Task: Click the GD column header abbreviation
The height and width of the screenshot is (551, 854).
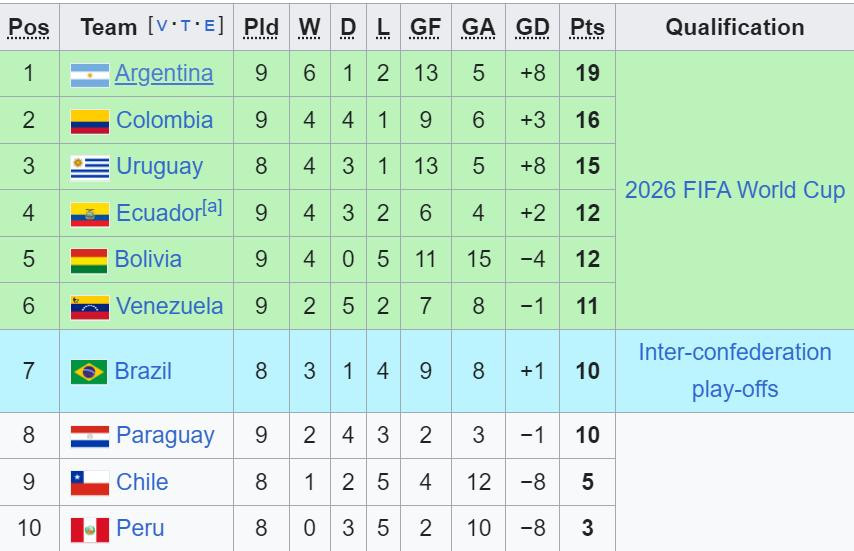Action: (532, 28)
